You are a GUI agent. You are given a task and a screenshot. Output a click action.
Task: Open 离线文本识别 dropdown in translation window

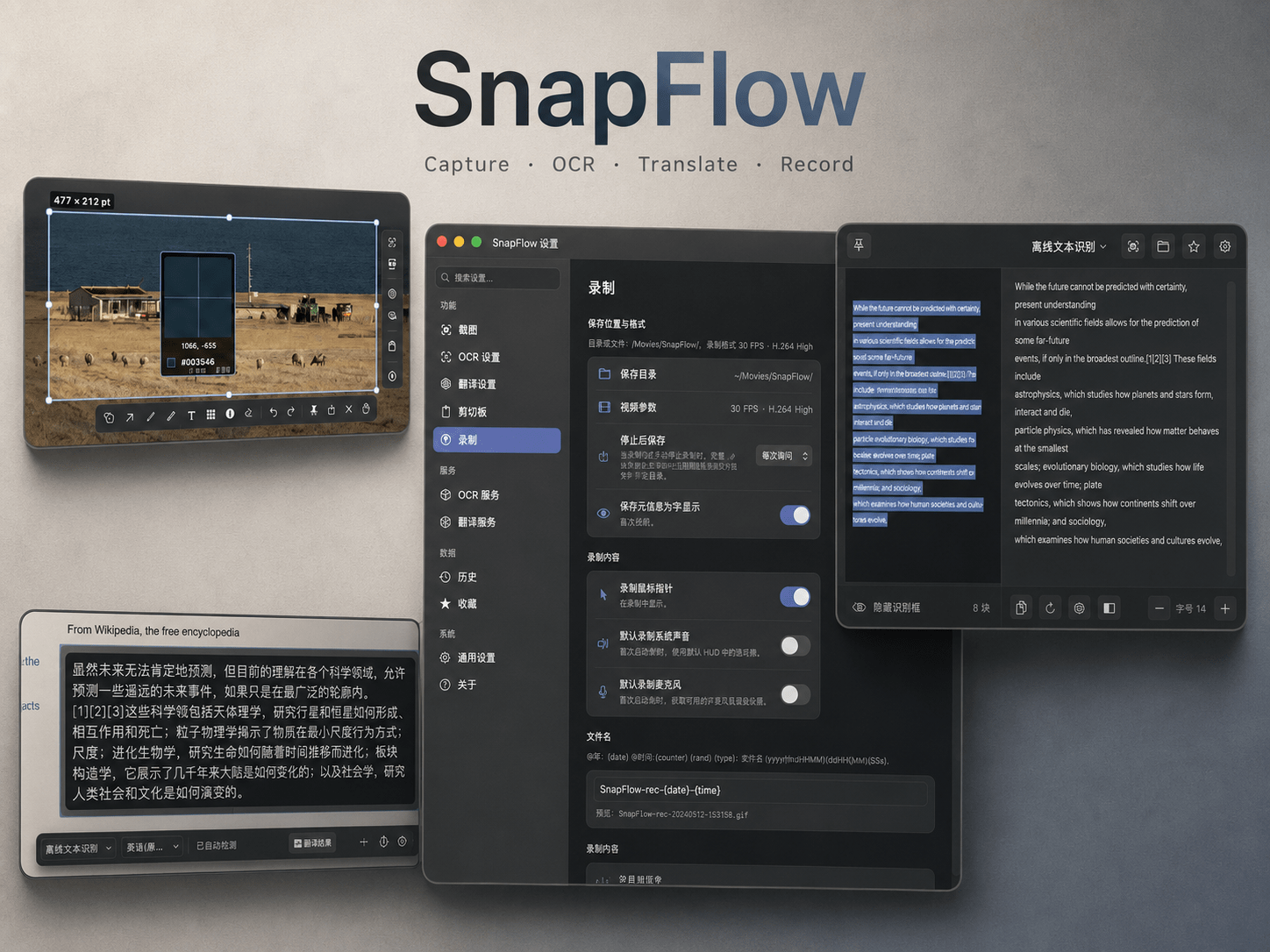coord(78,849)
